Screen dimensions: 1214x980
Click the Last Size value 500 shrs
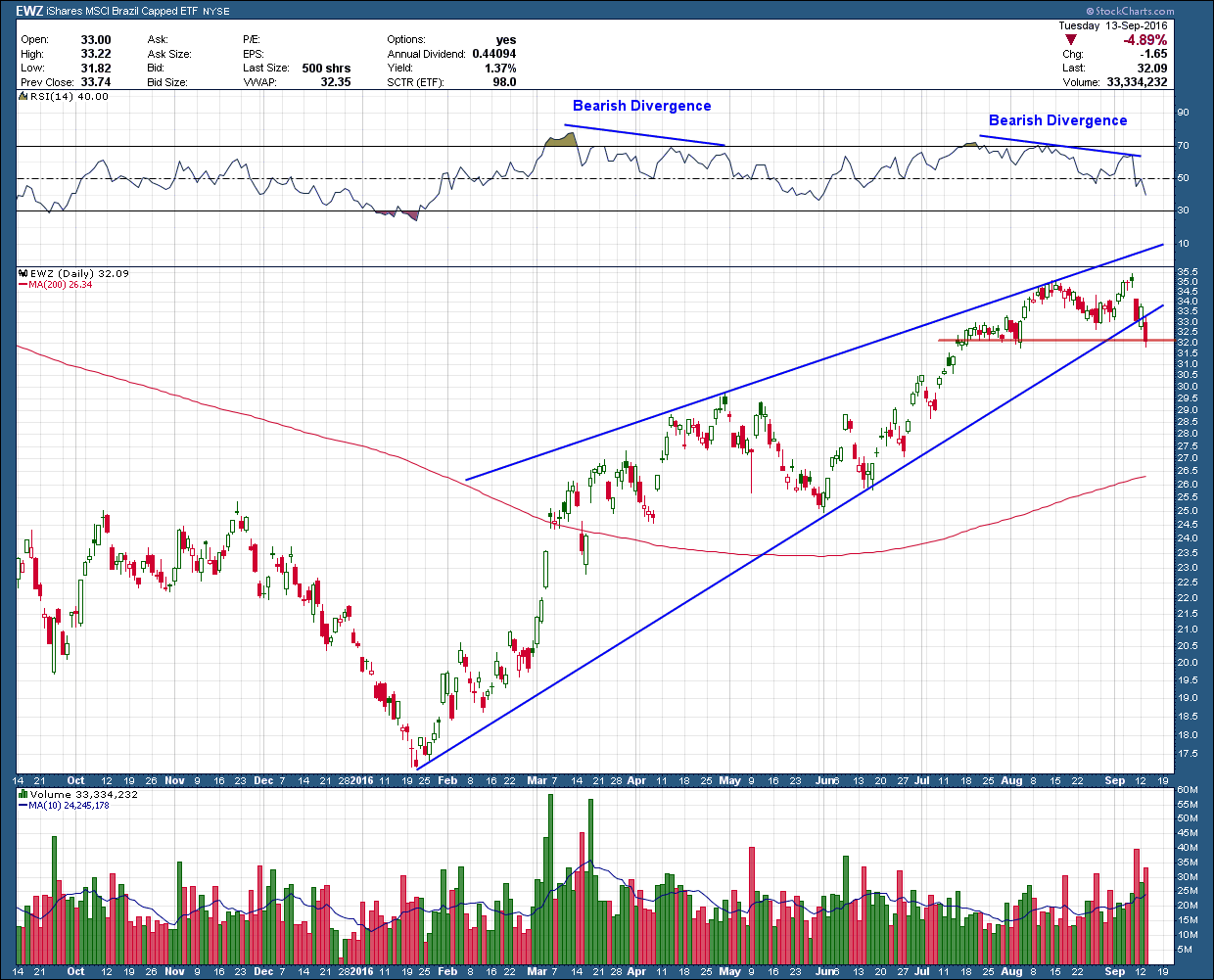326,69
